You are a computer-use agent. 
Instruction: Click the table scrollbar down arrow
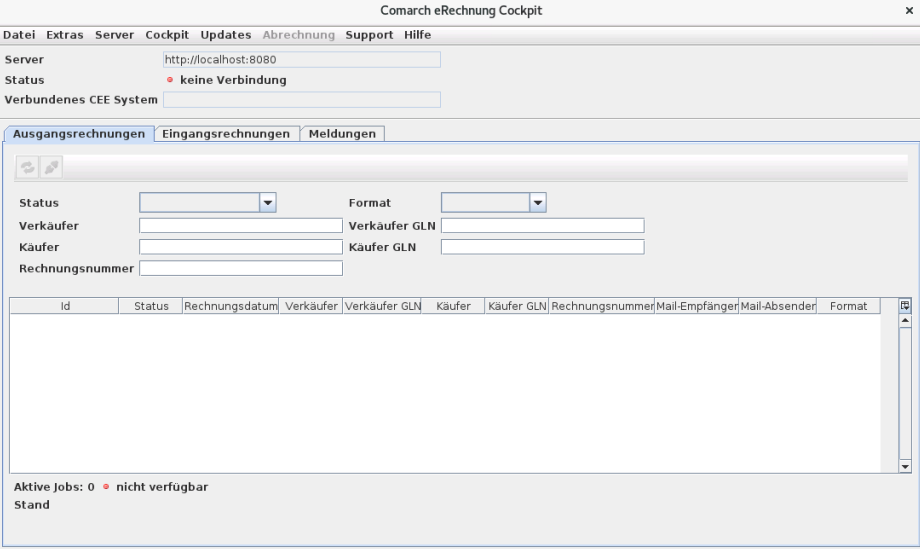tap(905, 467)
